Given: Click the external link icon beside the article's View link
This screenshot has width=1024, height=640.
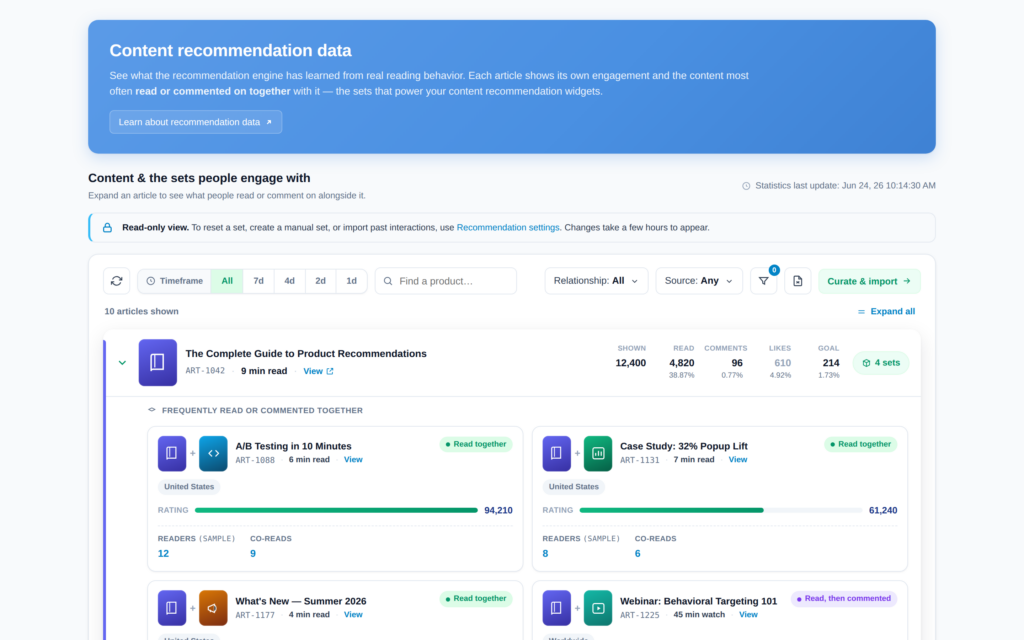Looking at the screenshot, I should coord(330,371).
